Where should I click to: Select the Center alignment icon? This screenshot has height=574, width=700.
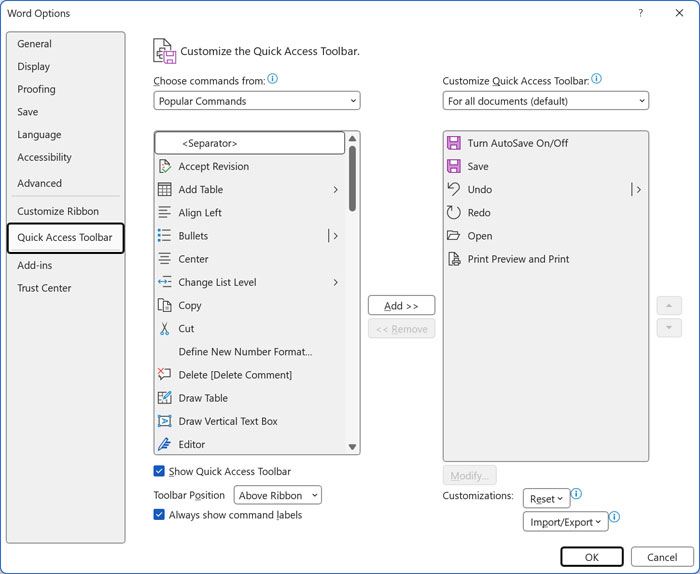164,259
